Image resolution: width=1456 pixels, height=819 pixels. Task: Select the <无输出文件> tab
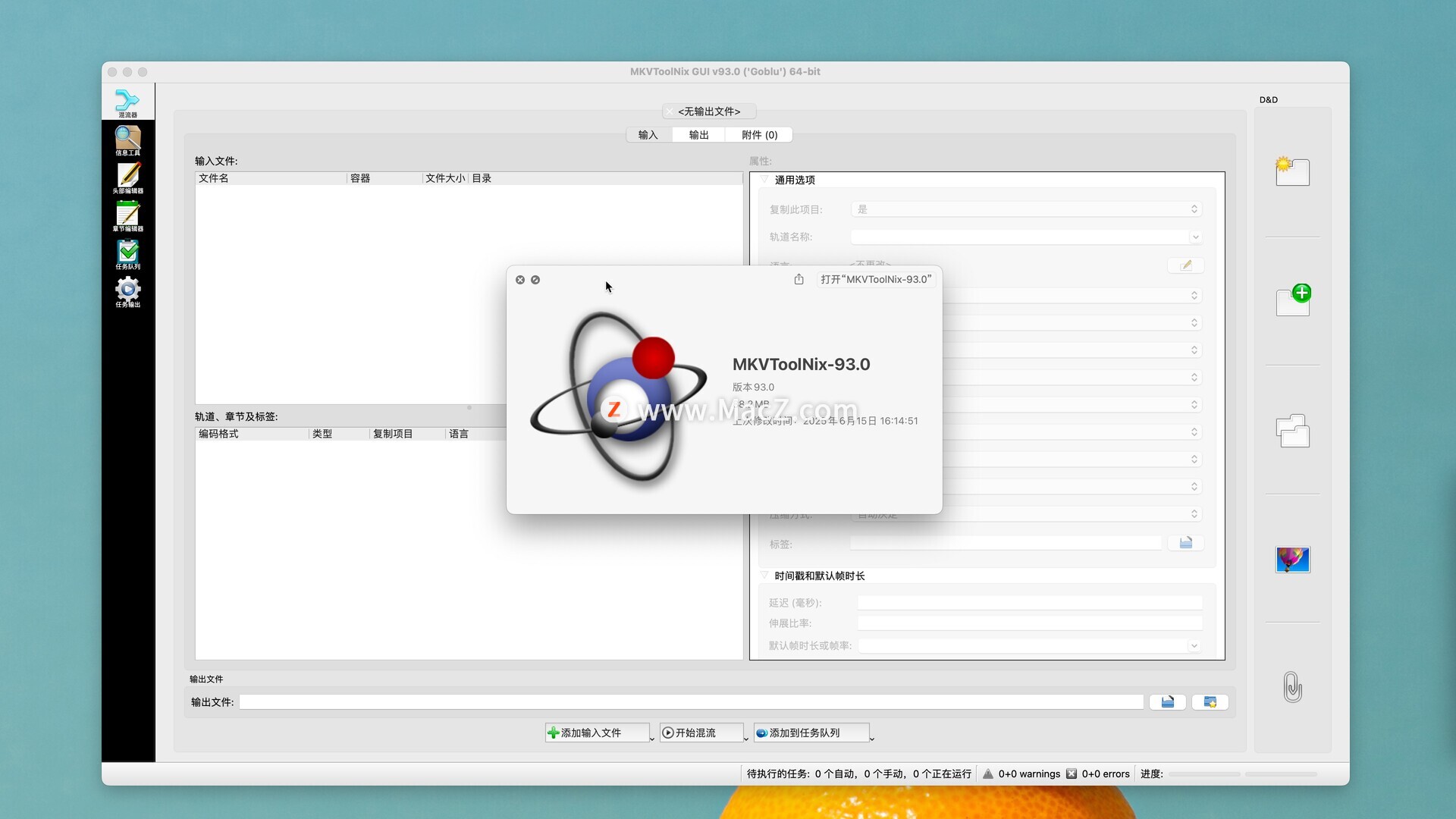point(709,111)
